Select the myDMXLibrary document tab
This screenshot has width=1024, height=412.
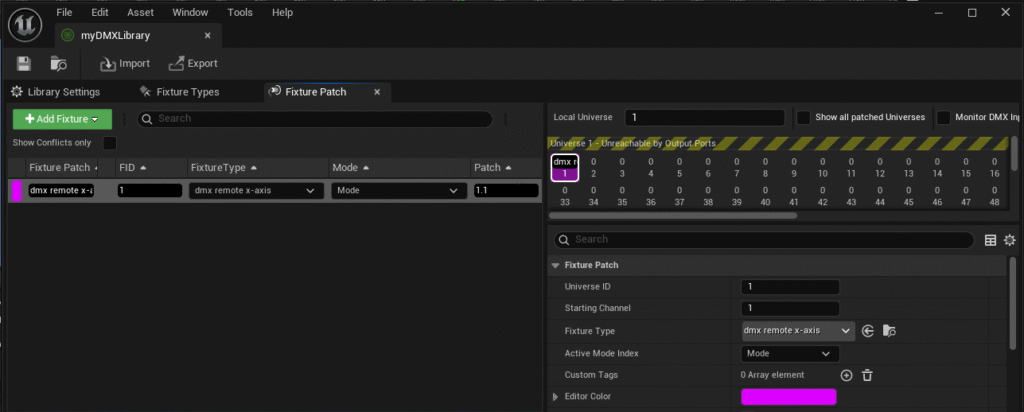coord(115,36)
